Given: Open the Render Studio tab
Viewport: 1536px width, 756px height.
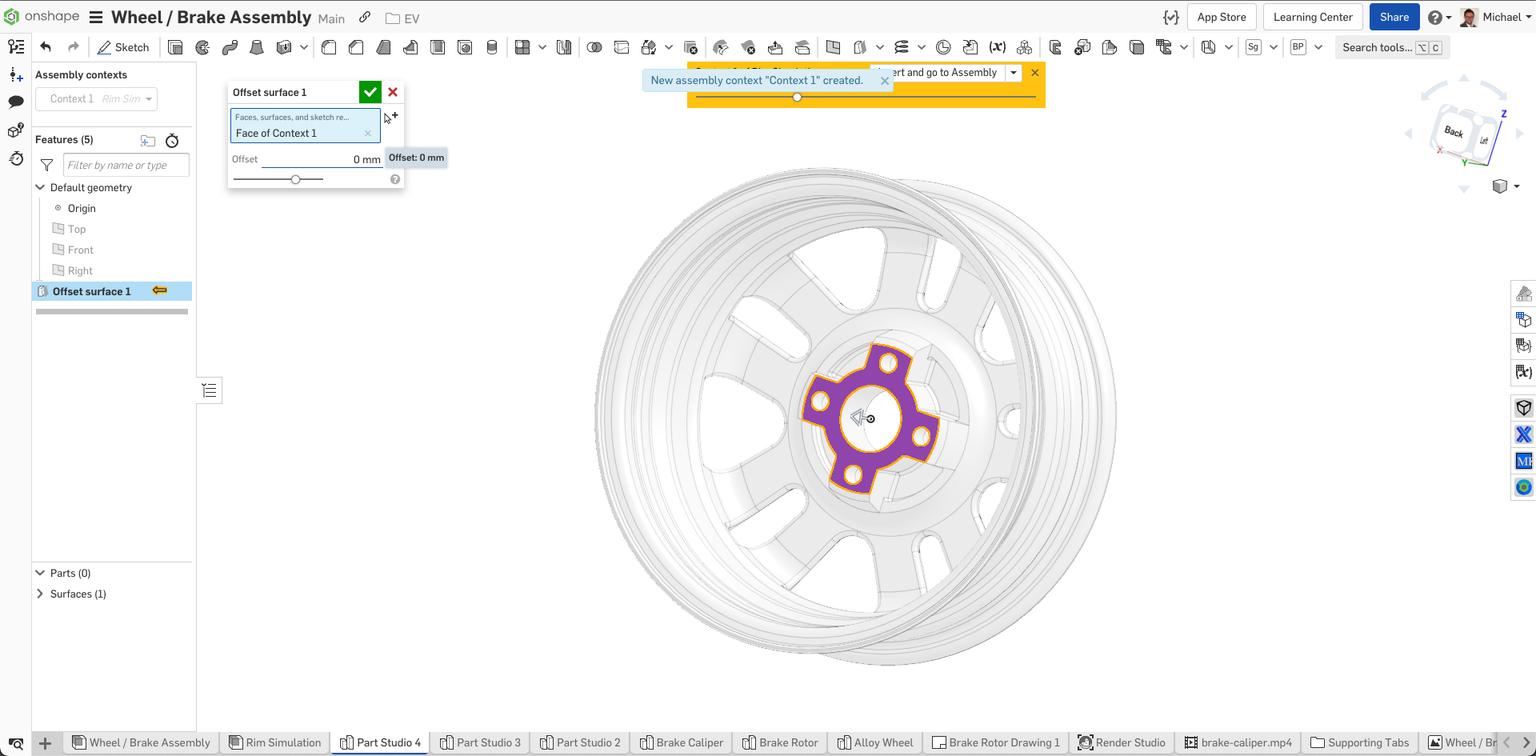Looking at the screenshot, I should point(1122,742).
